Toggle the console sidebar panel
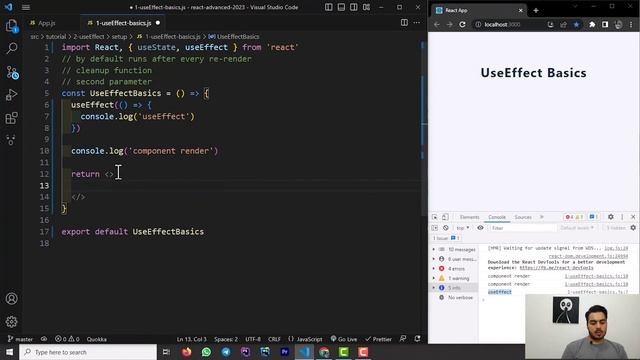This screenshot has width=640, height=360. coord(435,228)
